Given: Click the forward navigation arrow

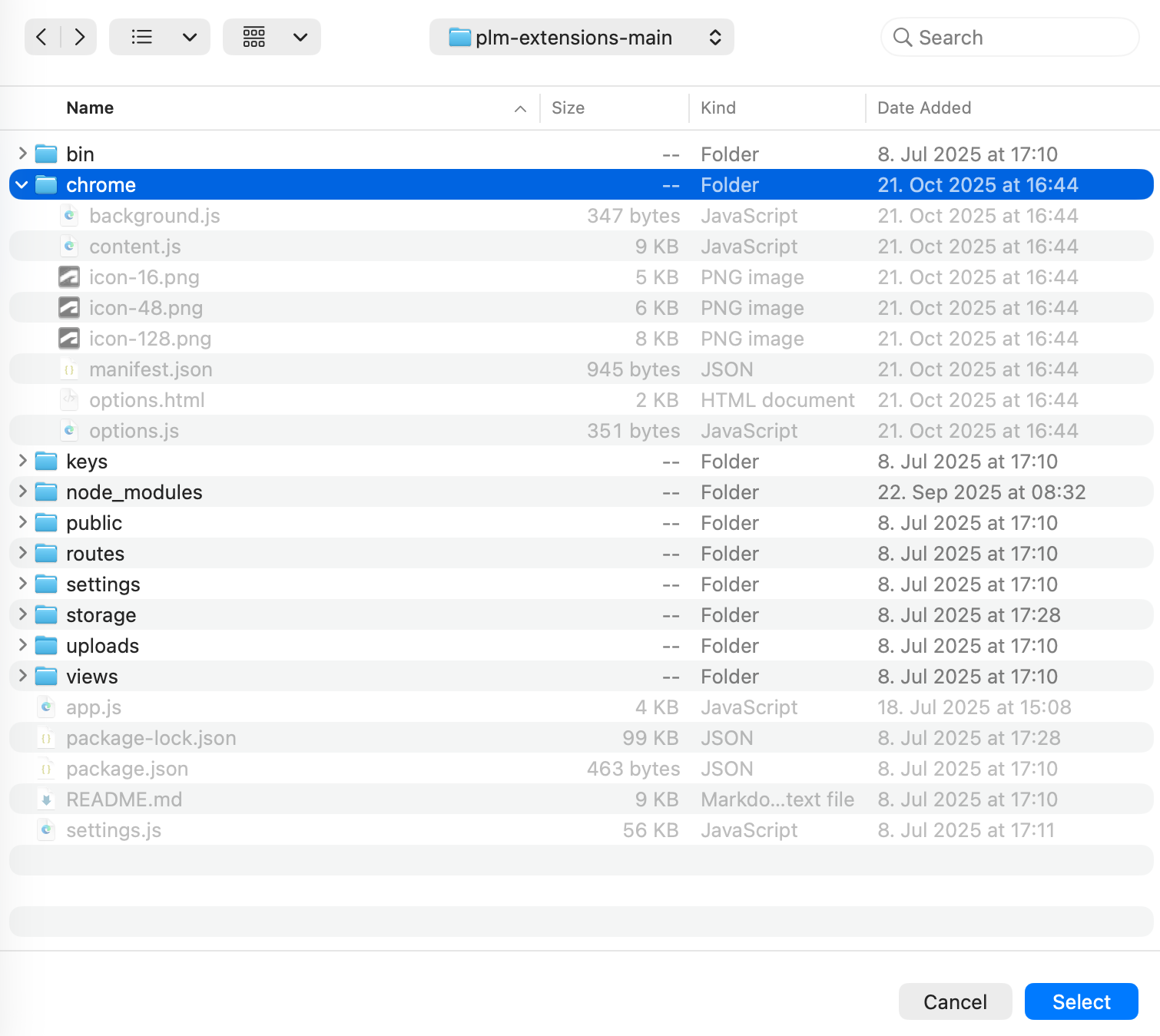Looking at the screenshot, I should tap(79, 37).
